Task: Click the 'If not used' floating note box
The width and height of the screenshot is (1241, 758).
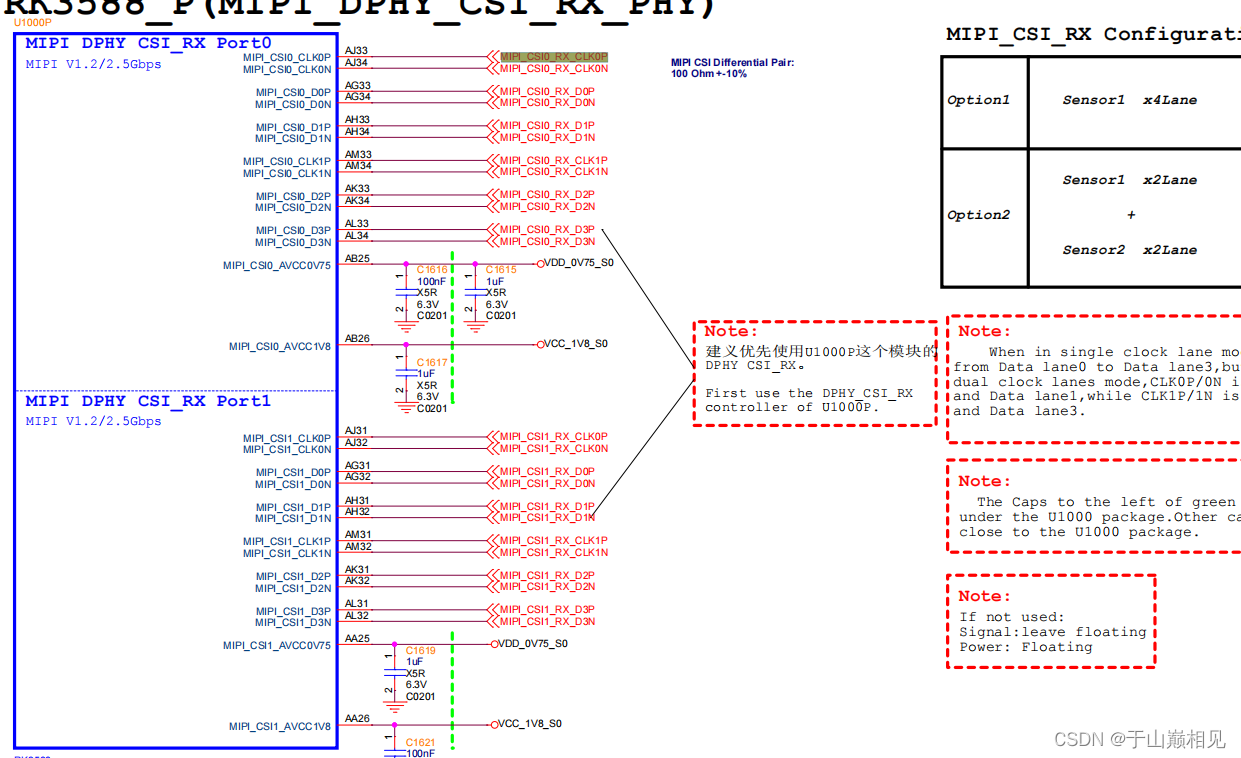Action: (x=1051, y=620)
